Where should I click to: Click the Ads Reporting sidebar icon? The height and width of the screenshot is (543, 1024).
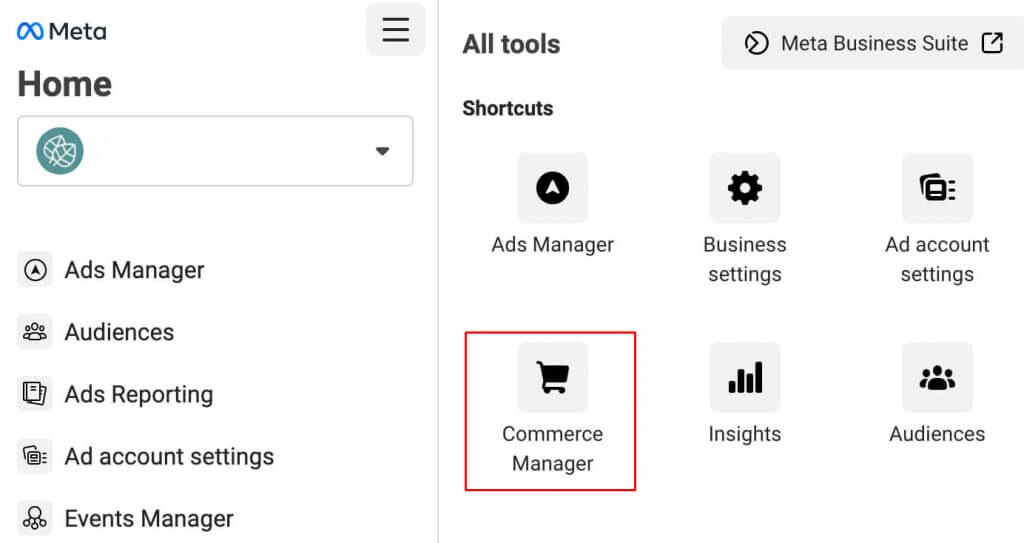pyautogui.click(x=35, y=394)
